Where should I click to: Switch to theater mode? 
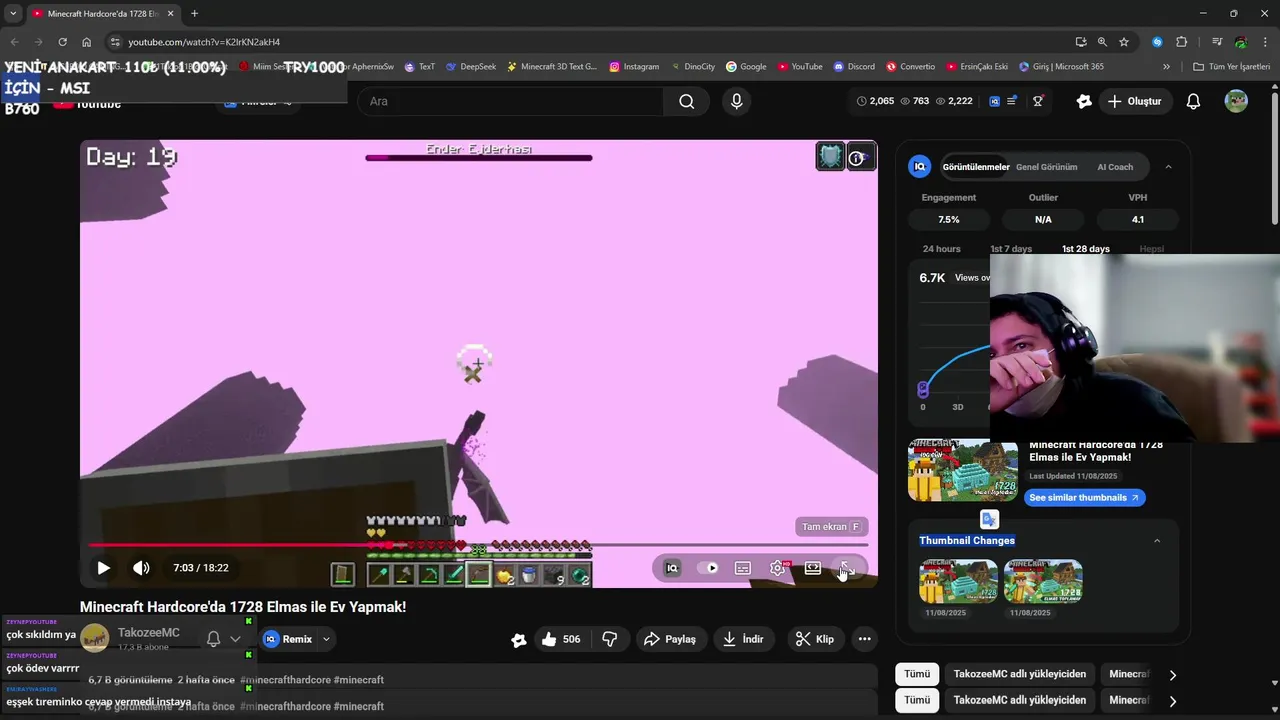pos(813,568)
